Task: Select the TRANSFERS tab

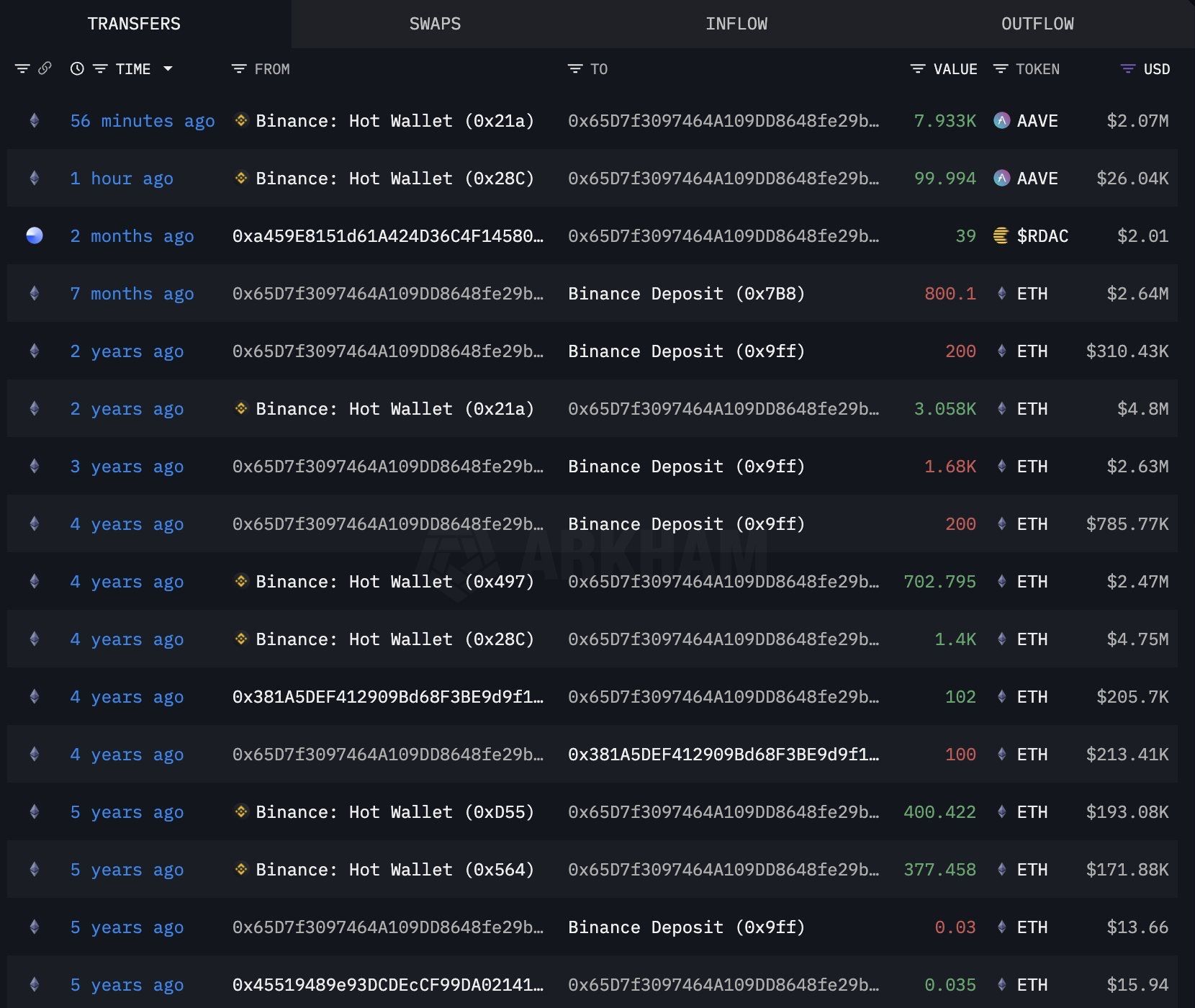Action: 134,24
